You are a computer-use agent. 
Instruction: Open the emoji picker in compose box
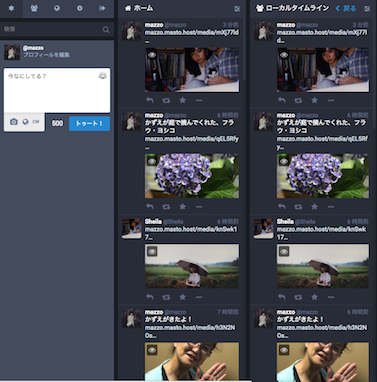coord(103,76)
